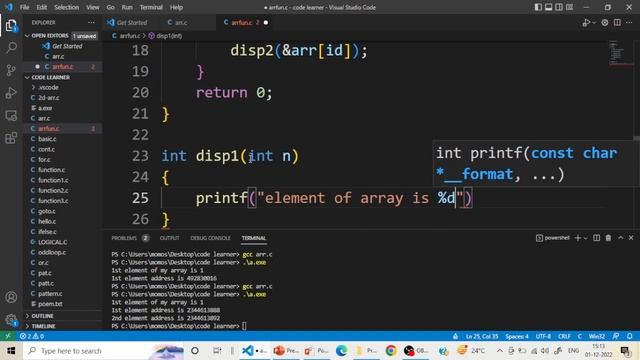Image resolution: width=640 pixels, height=360 pixels.
Task: Open Customize Layout button
Action: coord(569,7)
